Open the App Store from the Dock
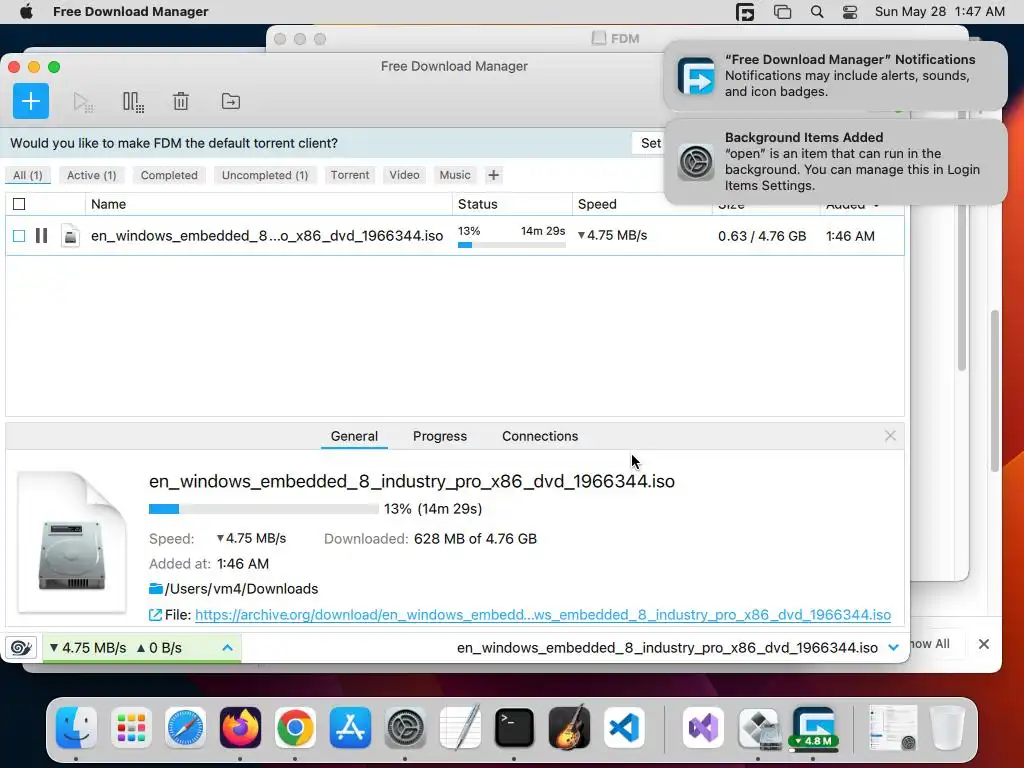Screen dimensions: 1024x768 350,727
